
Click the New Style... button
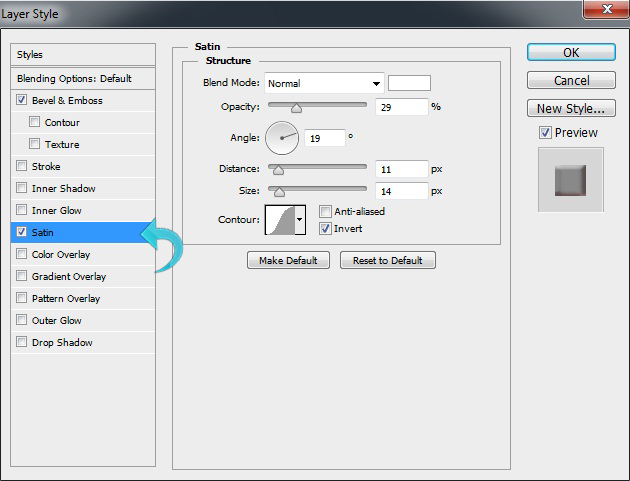pyautogui.click(x=571, y=108)
